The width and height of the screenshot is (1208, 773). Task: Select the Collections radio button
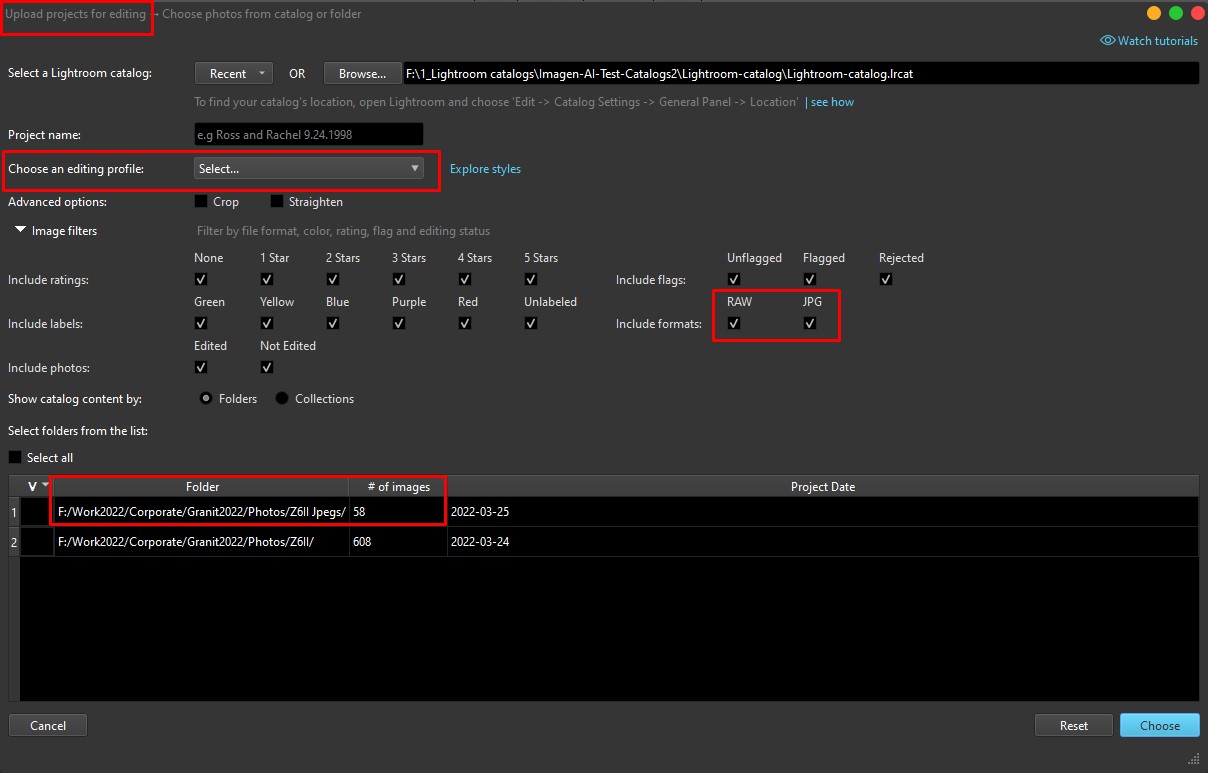pyautogui.click(x=282, y=399)
